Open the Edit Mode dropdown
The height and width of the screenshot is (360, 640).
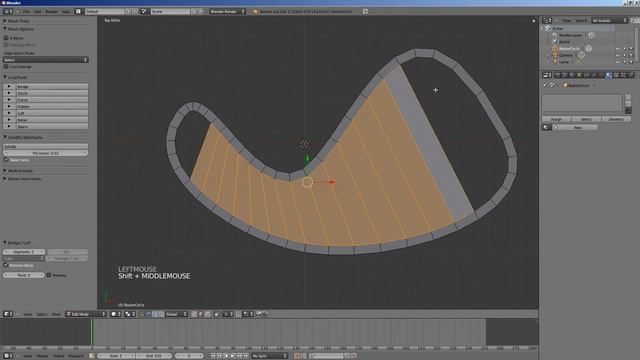click(x=86, y=314)
